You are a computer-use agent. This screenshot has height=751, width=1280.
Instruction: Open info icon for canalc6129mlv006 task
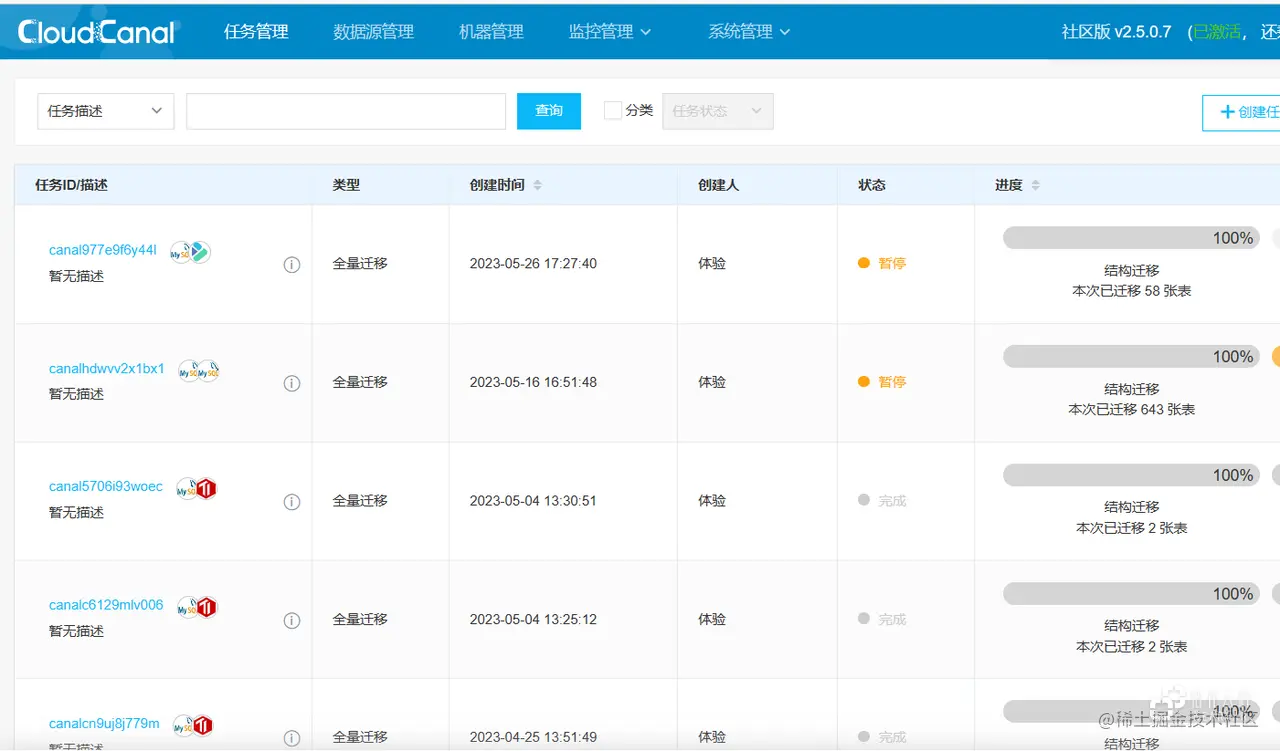(x=292, y=620)
